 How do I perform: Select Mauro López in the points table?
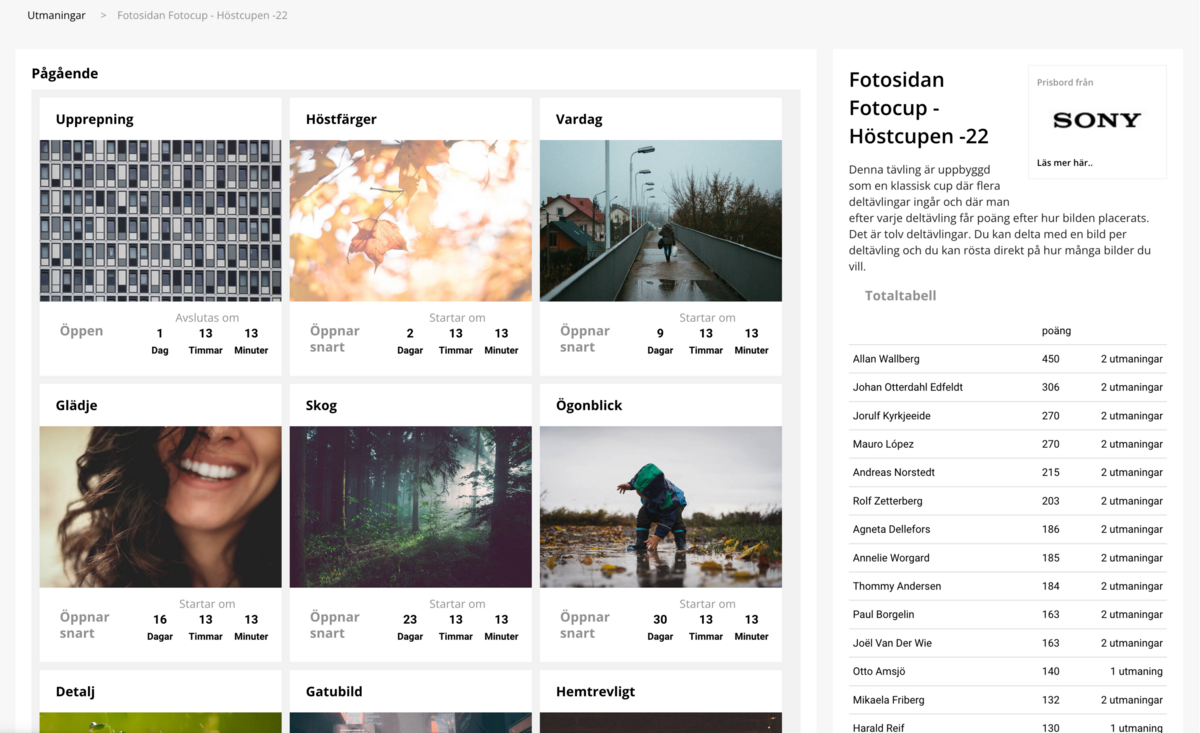[x=883, y=444]
